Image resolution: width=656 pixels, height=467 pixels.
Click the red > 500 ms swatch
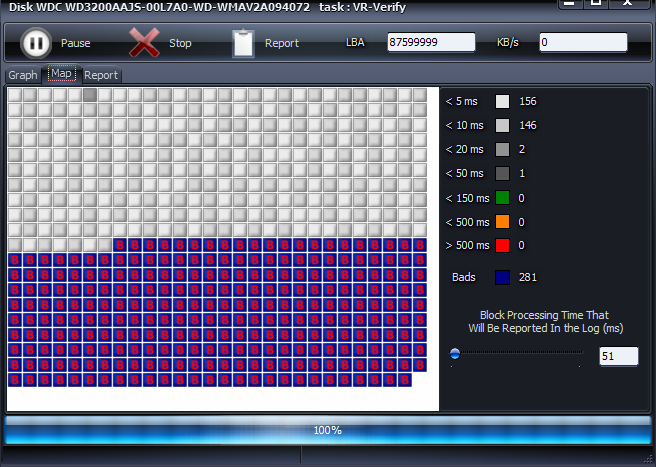[502, 245]
